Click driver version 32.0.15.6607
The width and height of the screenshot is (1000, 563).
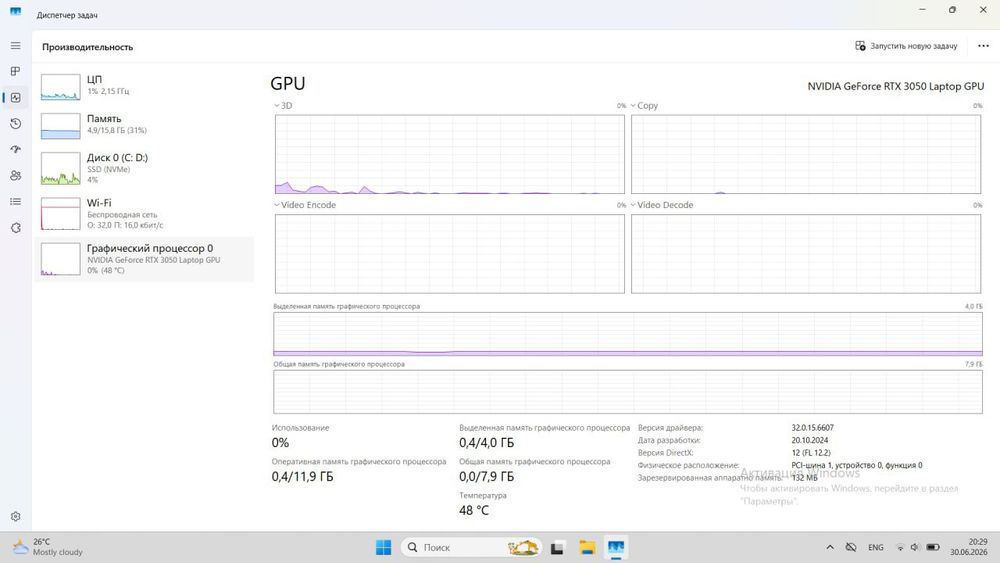coord(812,428)
